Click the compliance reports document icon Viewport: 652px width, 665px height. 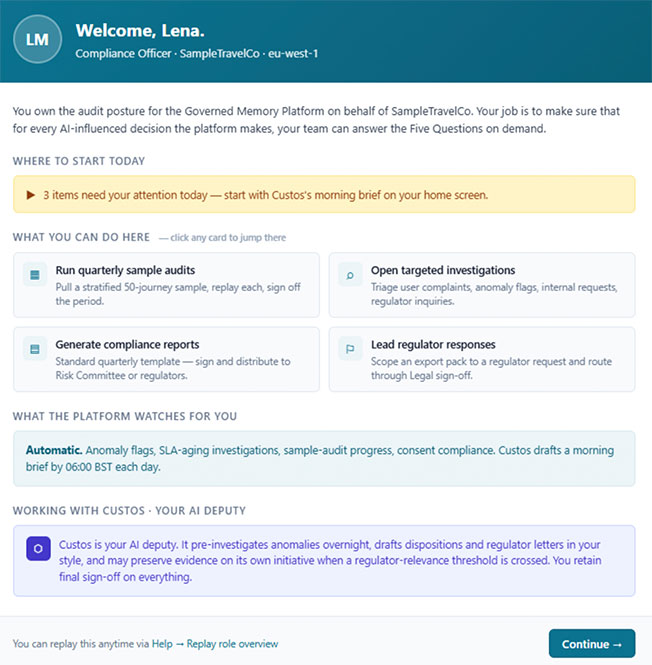pos(35,349)
